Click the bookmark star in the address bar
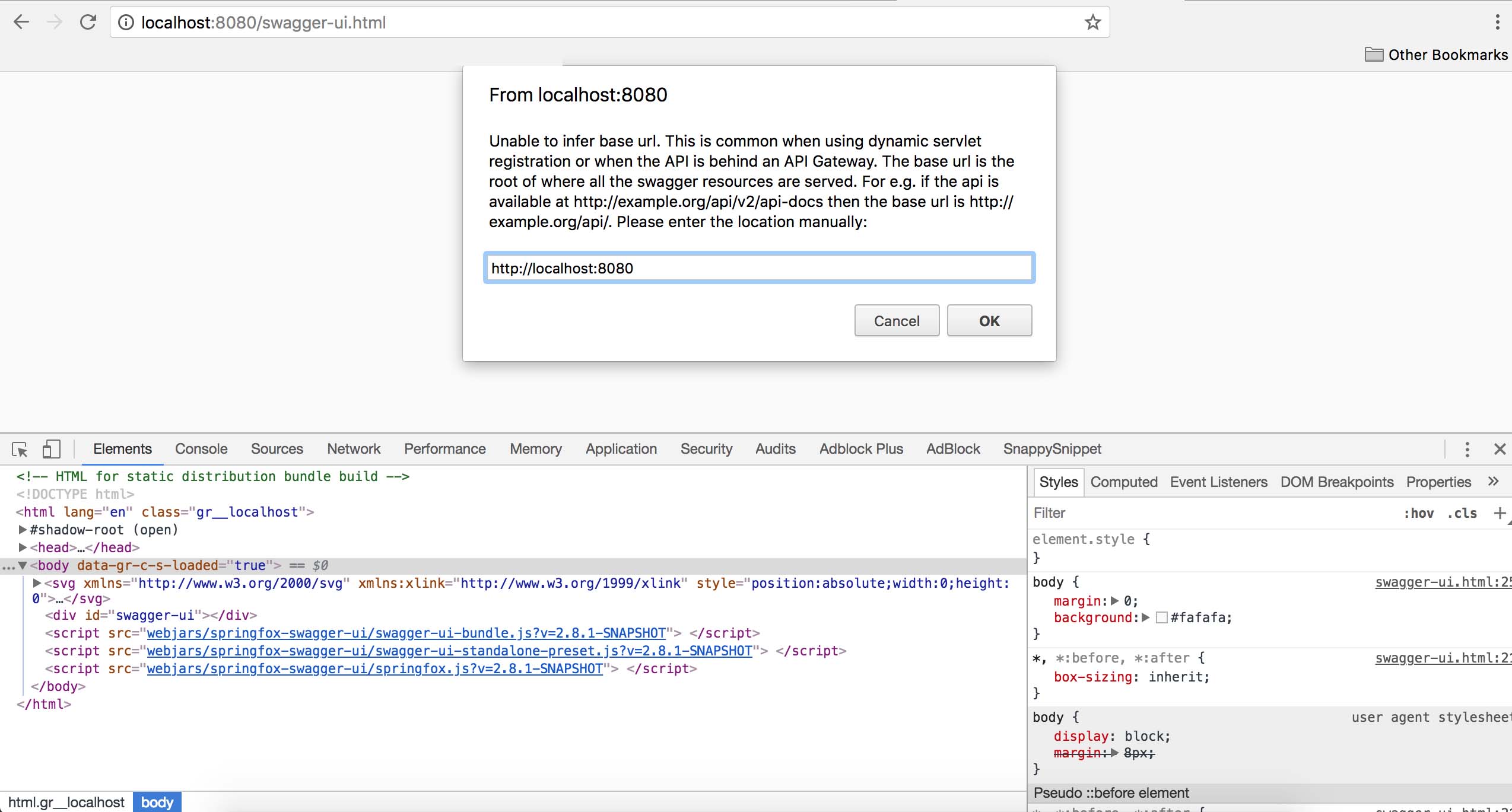The image size is (1512, 812). 1092,22
